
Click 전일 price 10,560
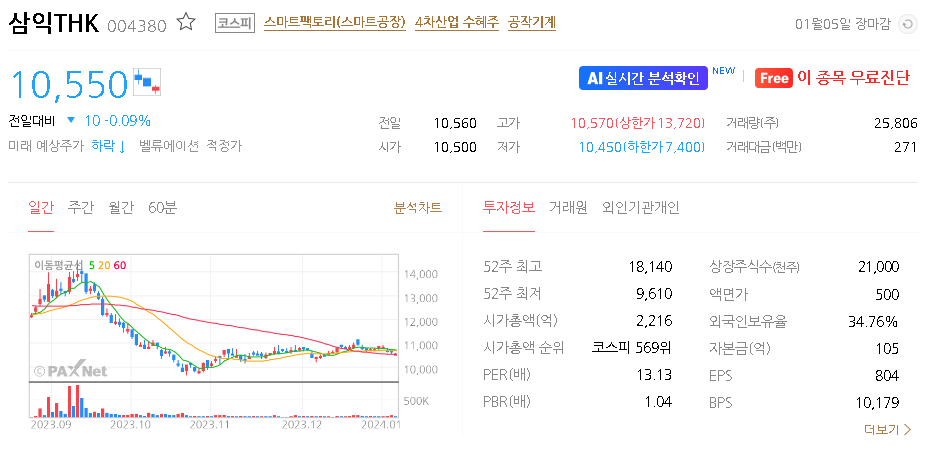(x=455, y=123)
